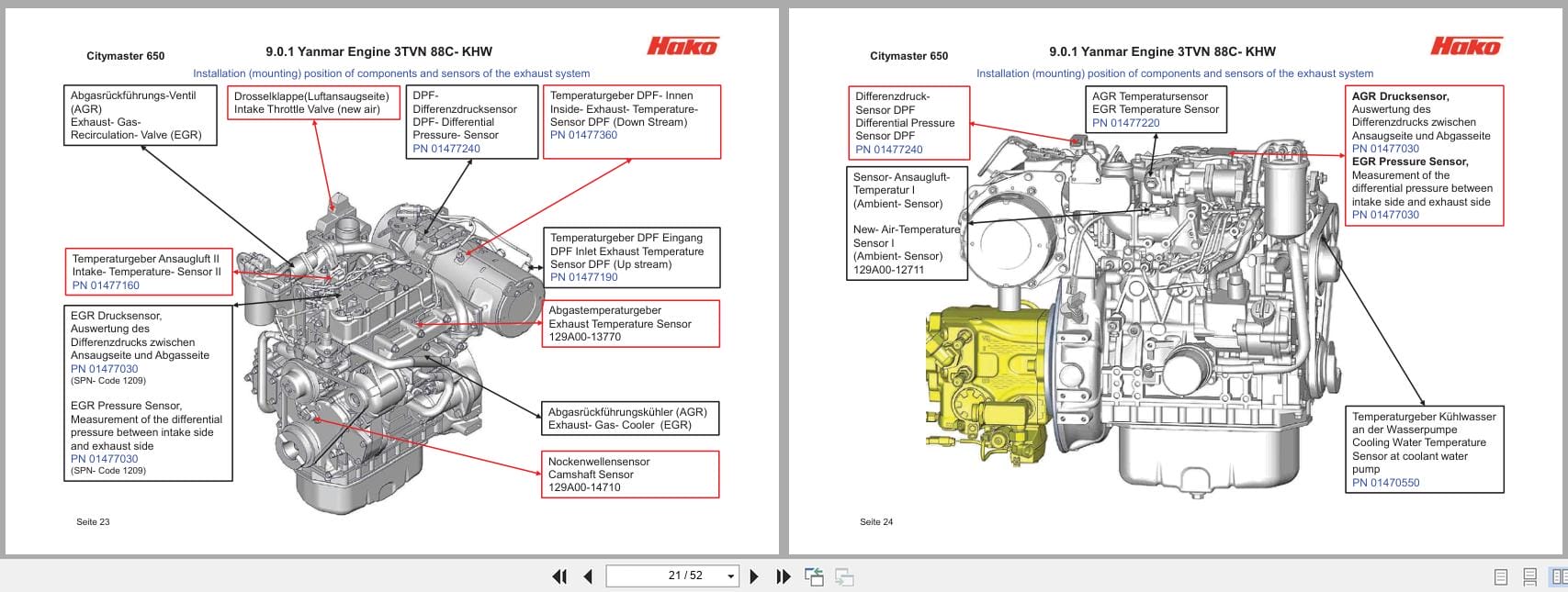
Task: Click part number PN 01477160
Action: [106, 285]
